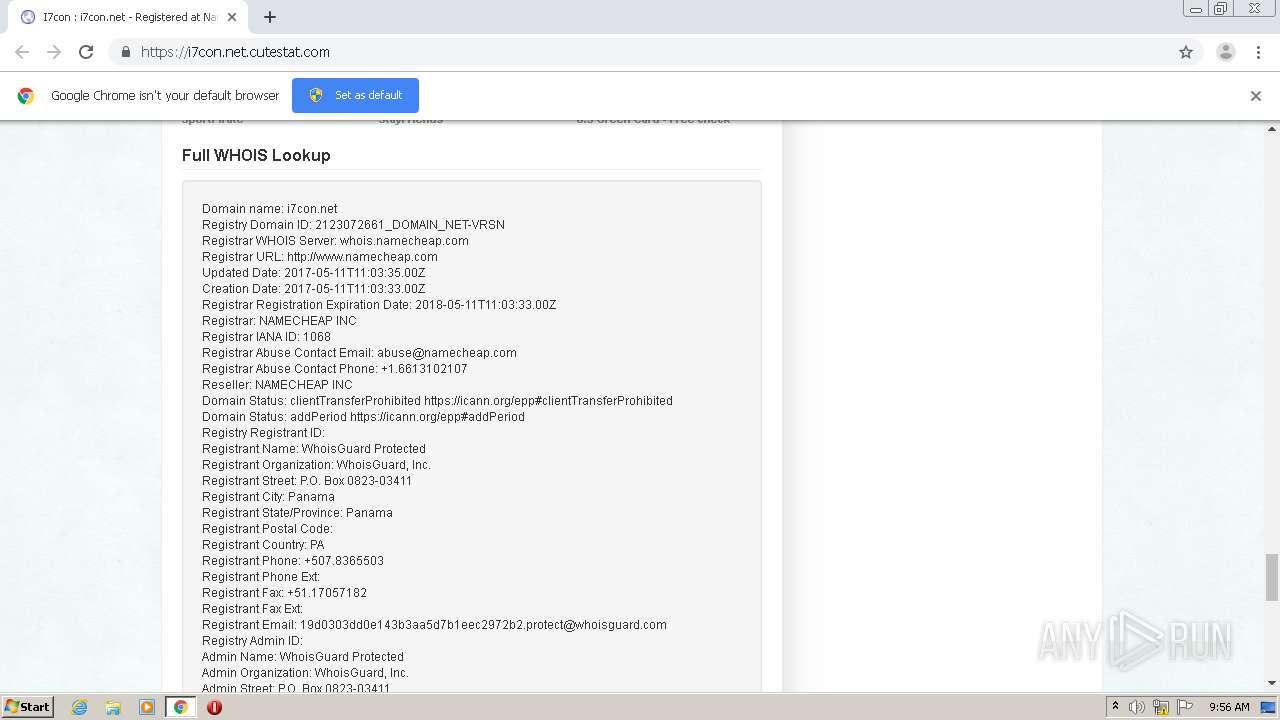Click the page scrollbar thumb
Screen dimensions: 1280x720
point(1272,577)
